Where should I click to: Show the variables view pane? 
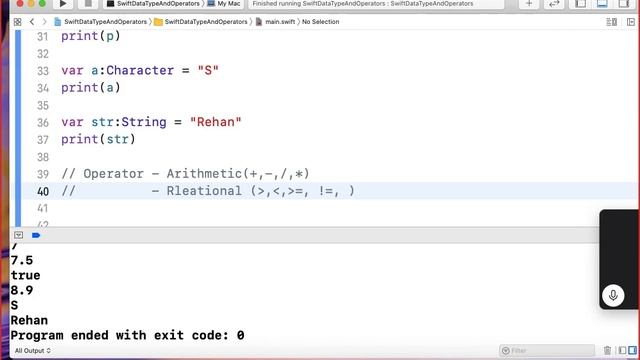622,350
